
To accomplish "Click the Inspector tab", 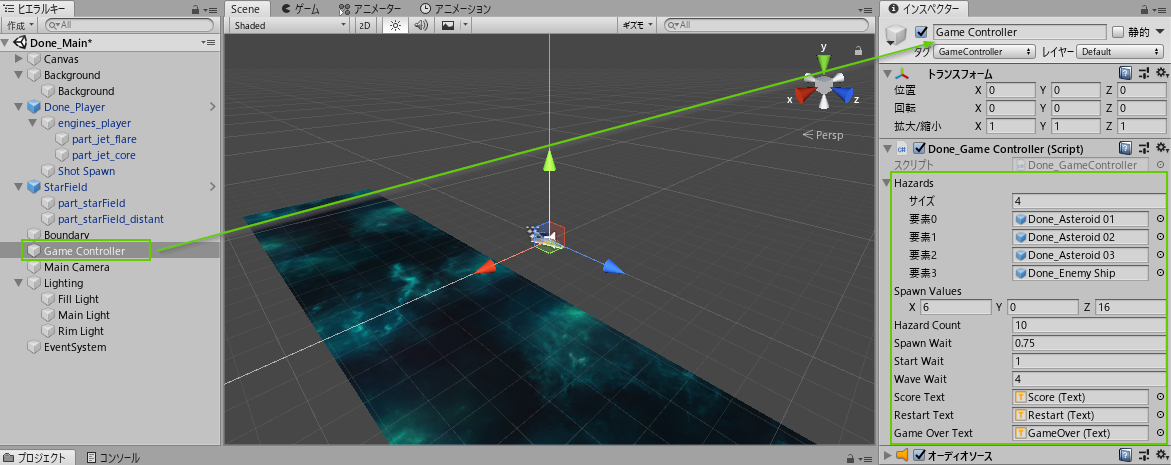I will pyautogui.click(x=925, y=9).
